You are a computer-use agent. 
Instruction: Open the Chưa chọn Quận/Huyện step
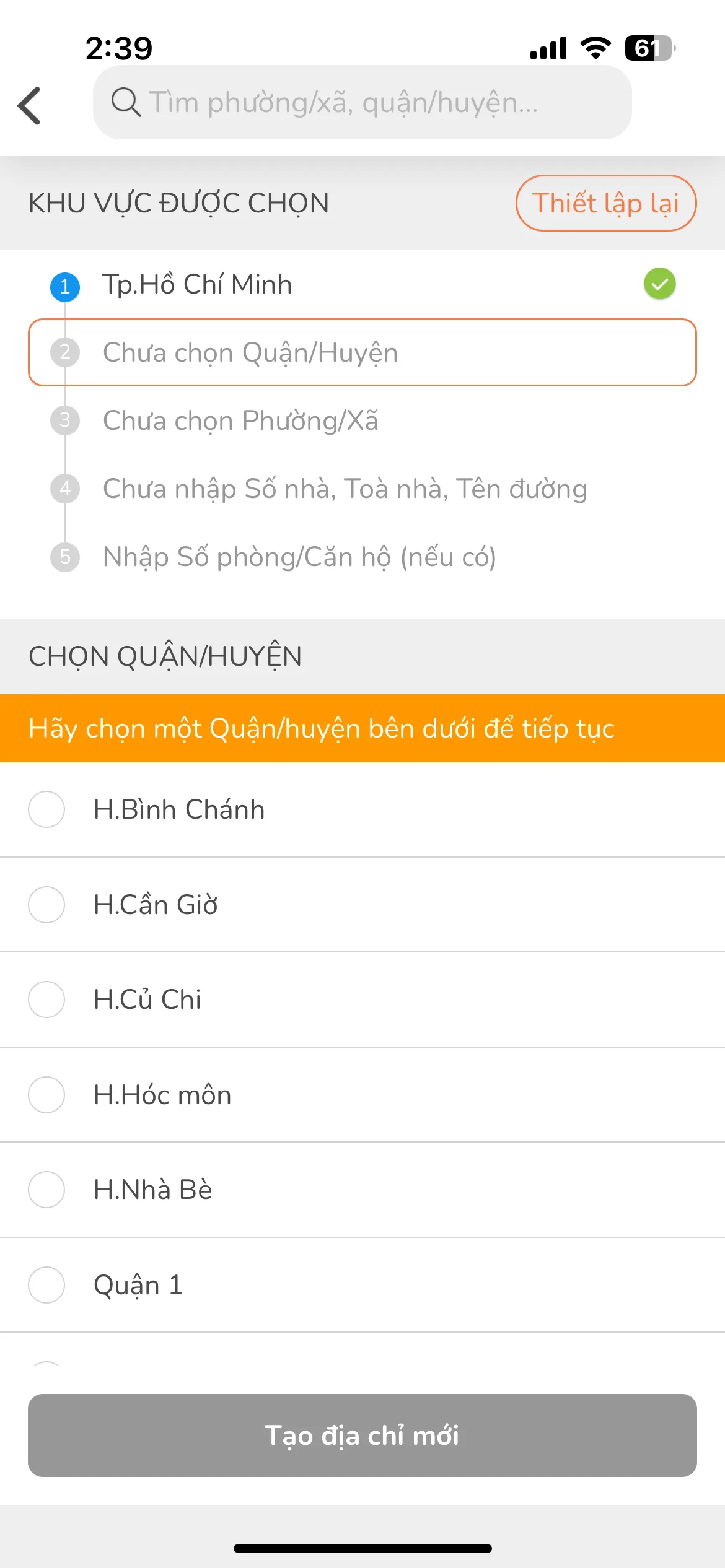(x=362, y=352)
